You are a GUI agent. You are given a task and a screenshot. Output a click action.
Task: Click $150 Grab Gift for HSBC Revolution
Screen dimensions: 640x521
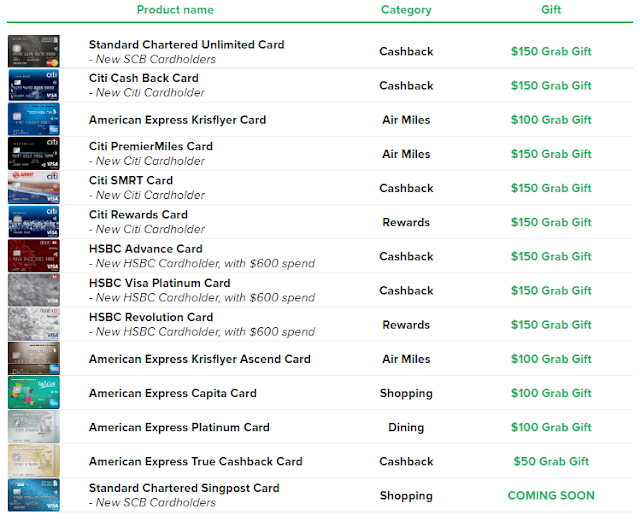pyautogui.click(x=551, y=325)
